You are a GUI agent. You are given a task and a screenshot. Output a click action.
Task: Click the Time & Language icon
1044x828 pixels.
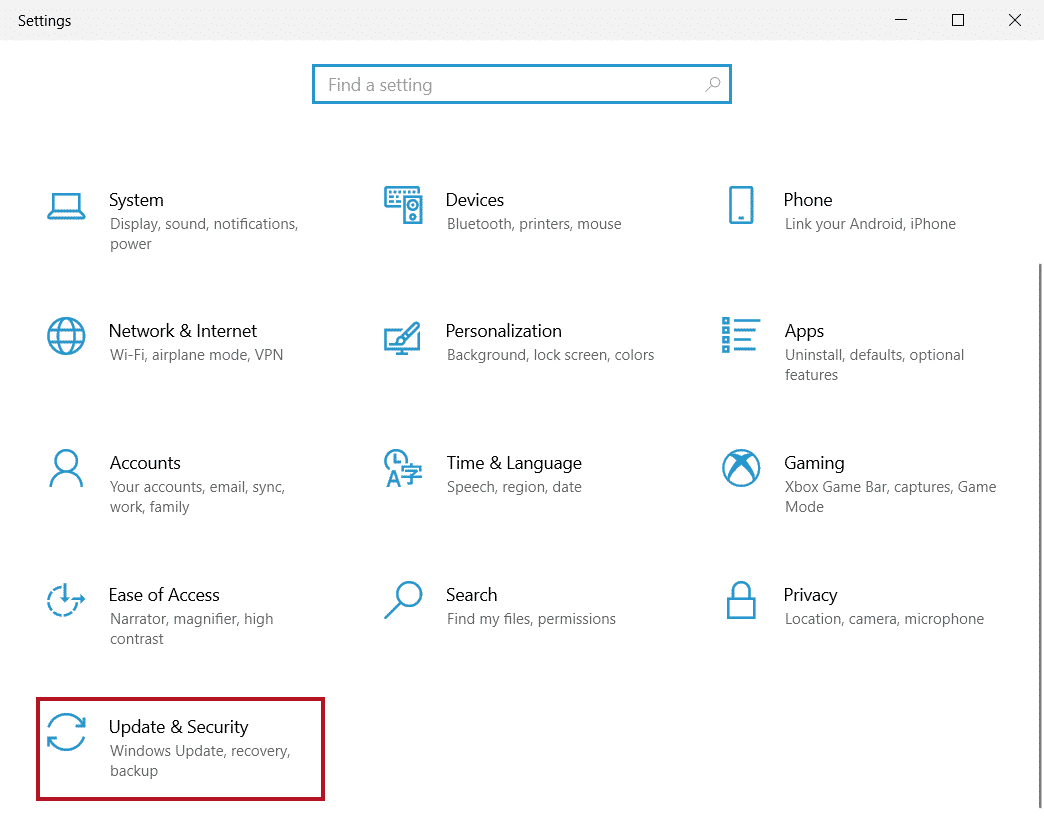tap(403, 468)
